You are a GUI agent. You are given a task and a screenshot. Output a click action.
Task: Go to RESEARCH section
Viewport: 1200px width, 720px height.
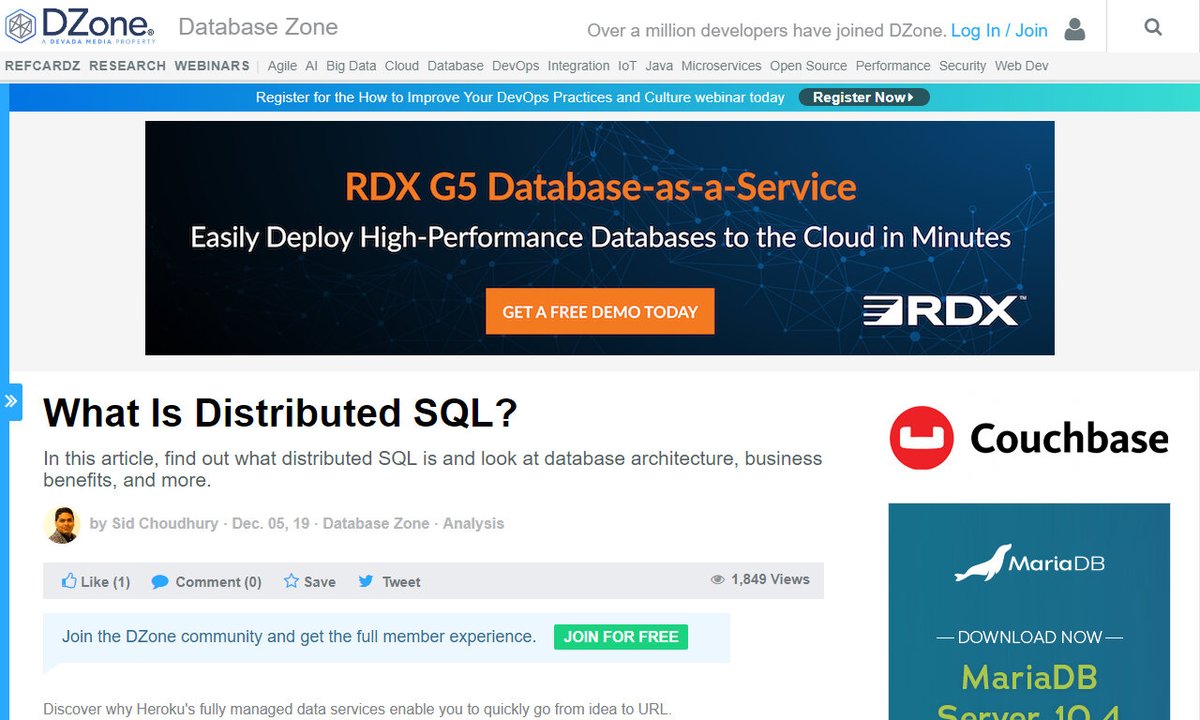click(x=127, y=66)
